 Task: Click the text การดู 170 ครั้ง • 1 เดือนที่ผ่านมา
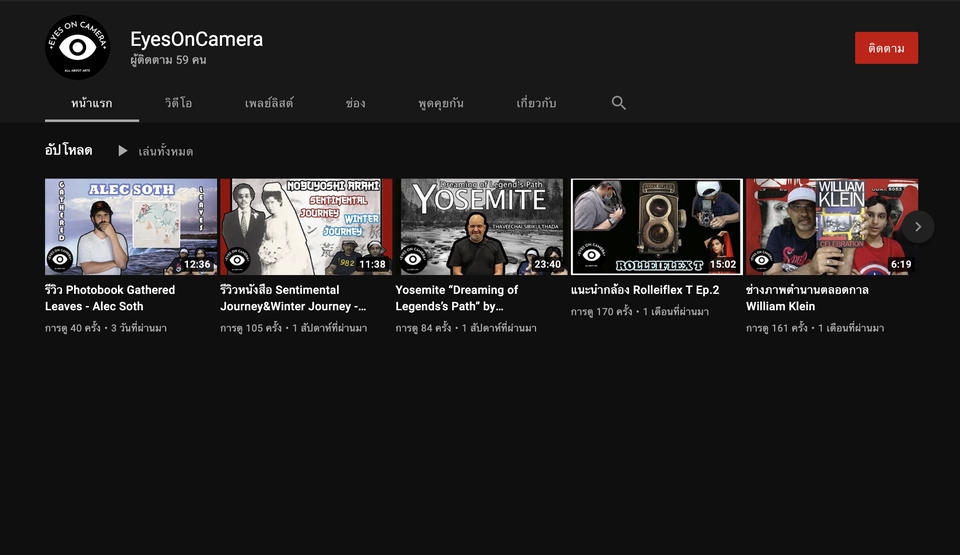tap(640, 312)
